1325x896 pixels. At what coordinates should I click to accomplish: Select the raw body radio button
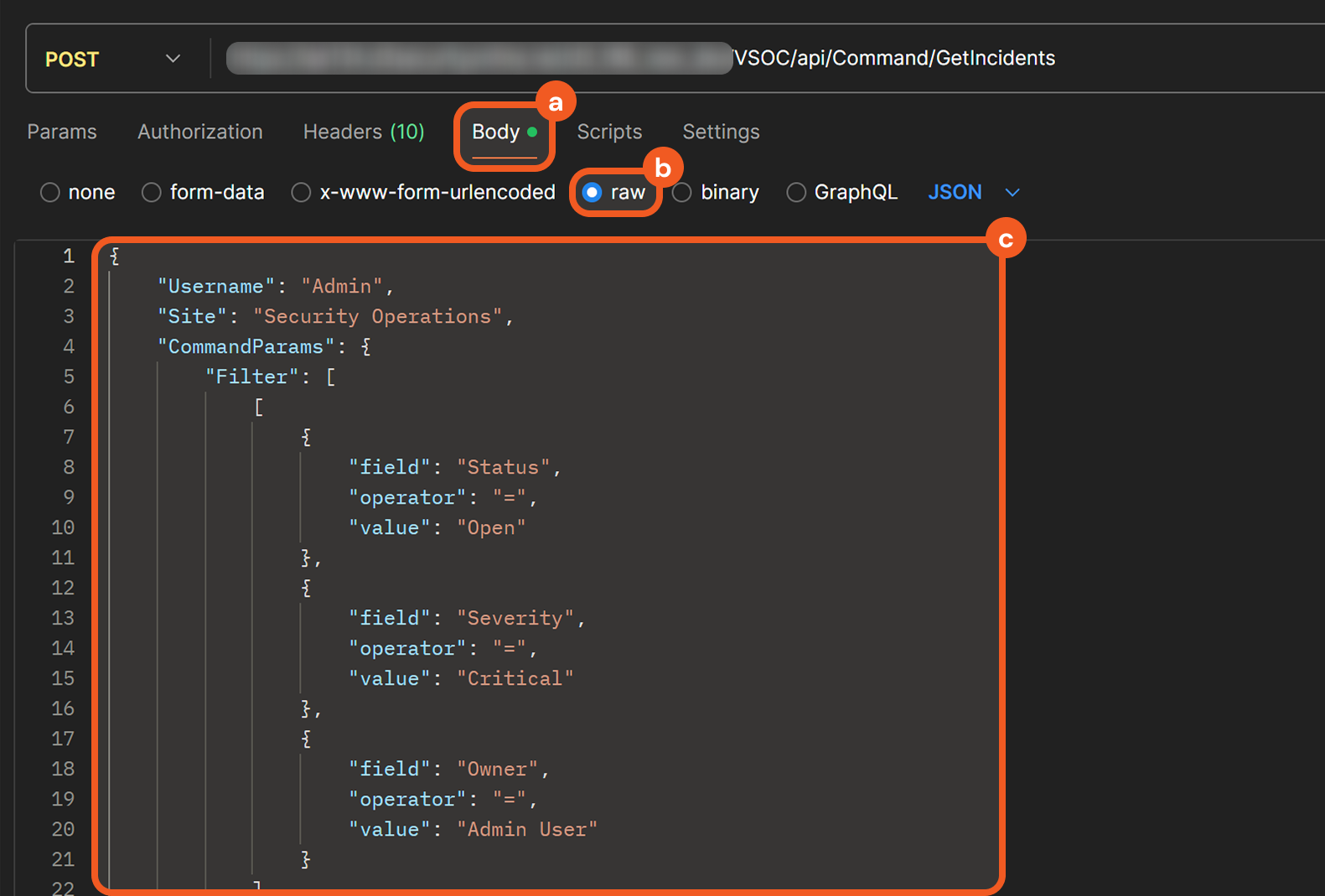coord(593,193)
